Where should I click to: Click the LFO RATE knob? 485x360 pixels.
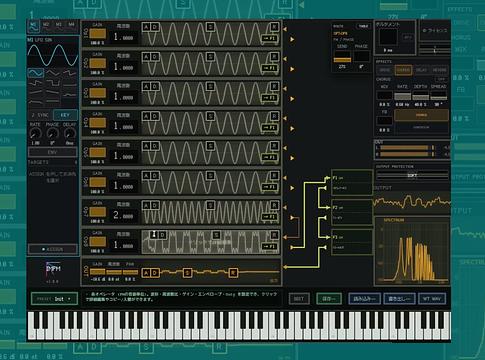[x=35, y=134]
